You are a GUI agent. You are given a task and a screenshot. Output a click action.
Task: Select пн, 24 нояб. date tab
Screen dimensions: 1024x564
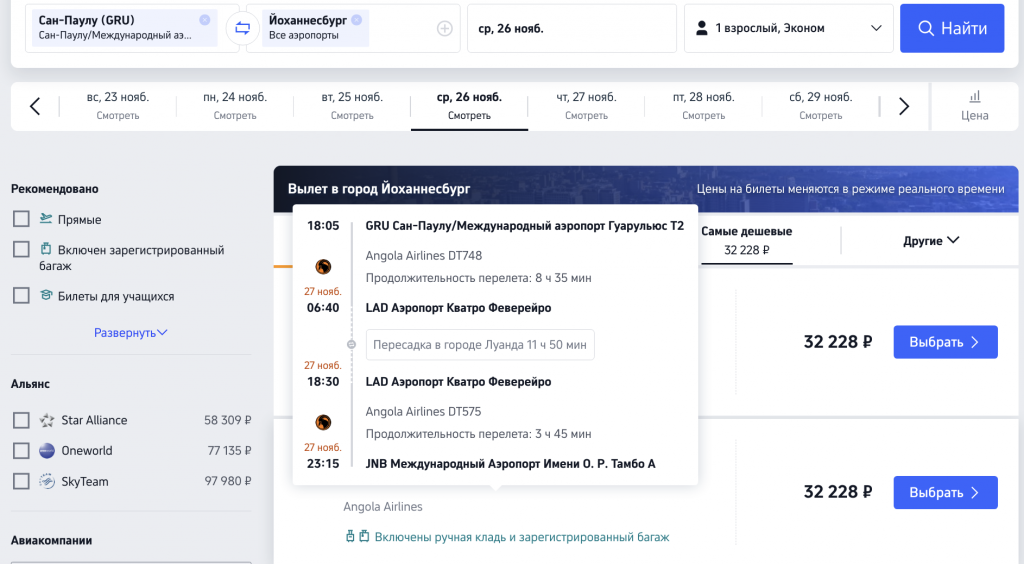[235, 106]
